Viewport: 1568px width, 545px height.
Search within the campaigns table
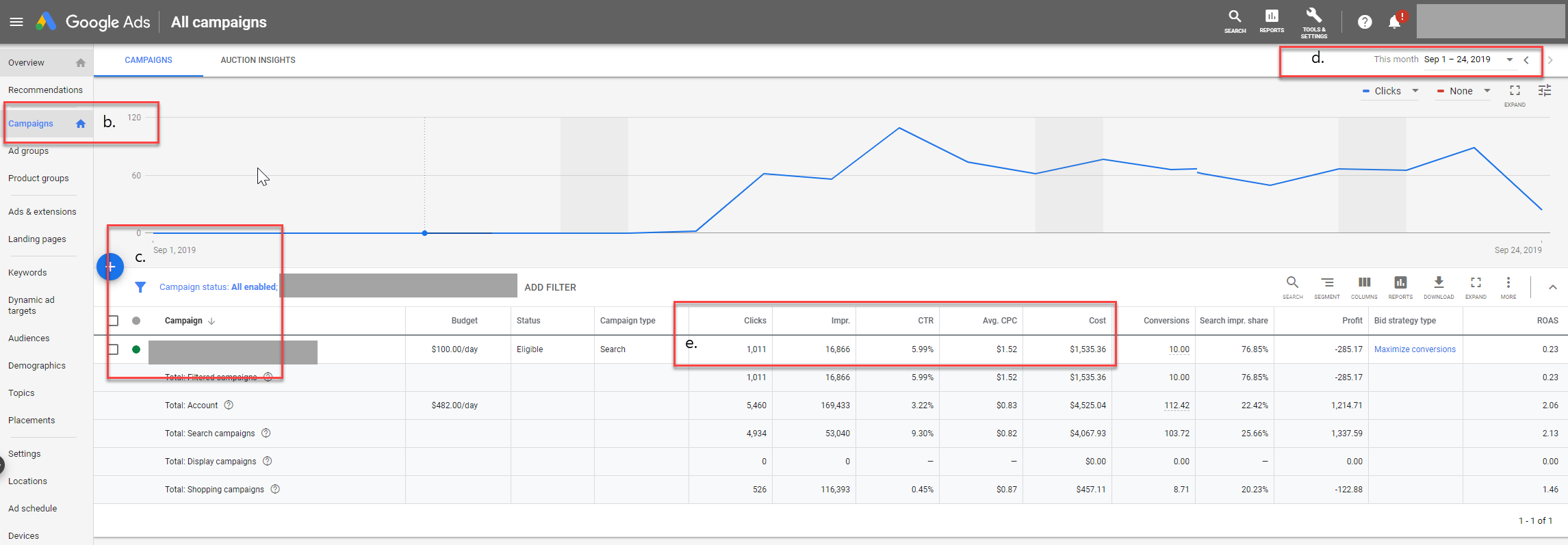[1292, 287]
